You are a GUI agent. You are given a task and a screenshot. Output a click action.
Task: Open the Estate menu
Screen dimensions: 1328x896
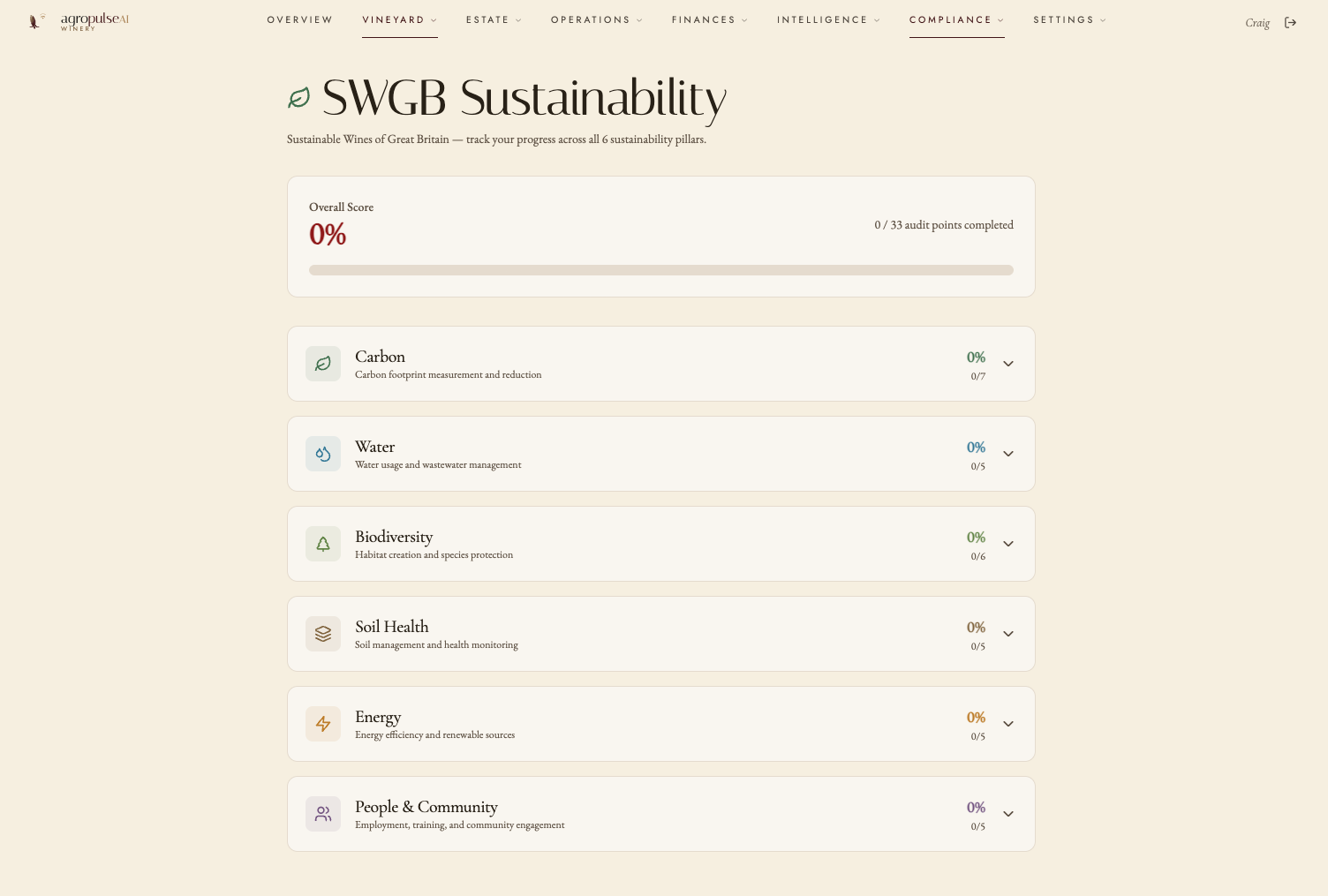494,20
